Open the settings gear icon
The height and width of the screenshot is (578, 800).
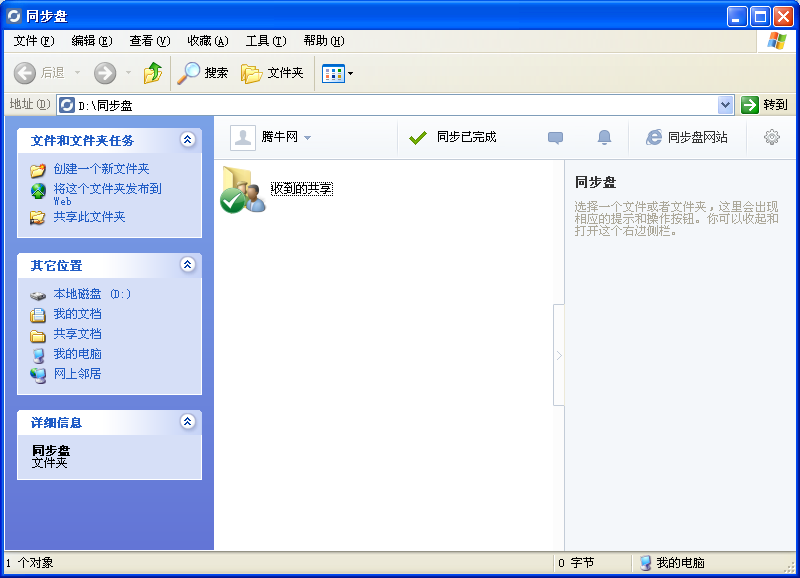coord(771,137)
